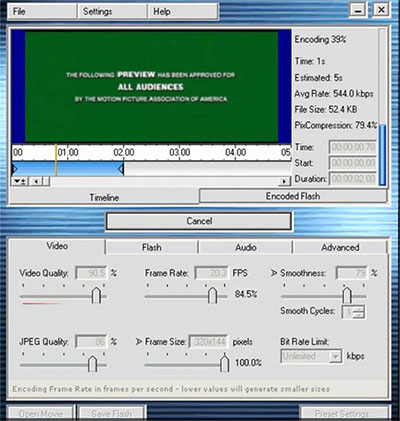
Task: Open the Help menu
Action: [183, 12]
